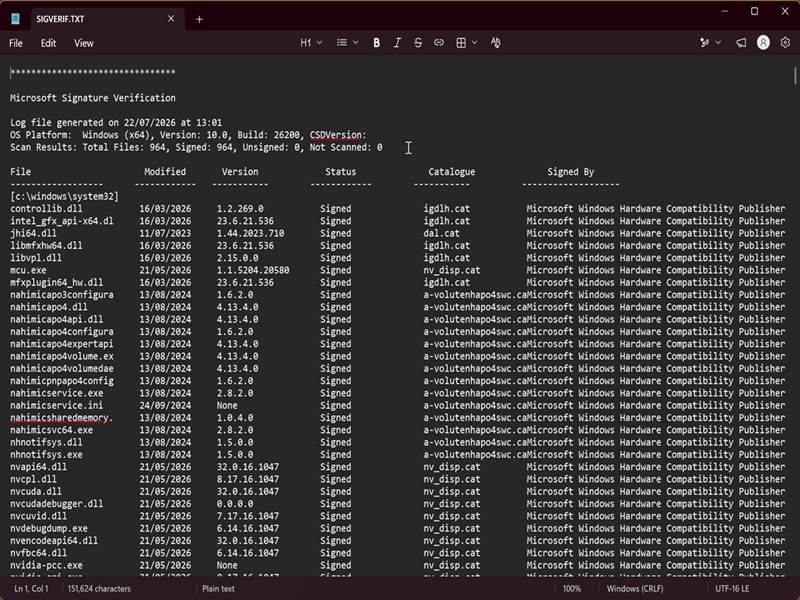Toggle bold formatting
This screenshot has width=800, height=600.
pyautogui.click(x=377, y=43)
